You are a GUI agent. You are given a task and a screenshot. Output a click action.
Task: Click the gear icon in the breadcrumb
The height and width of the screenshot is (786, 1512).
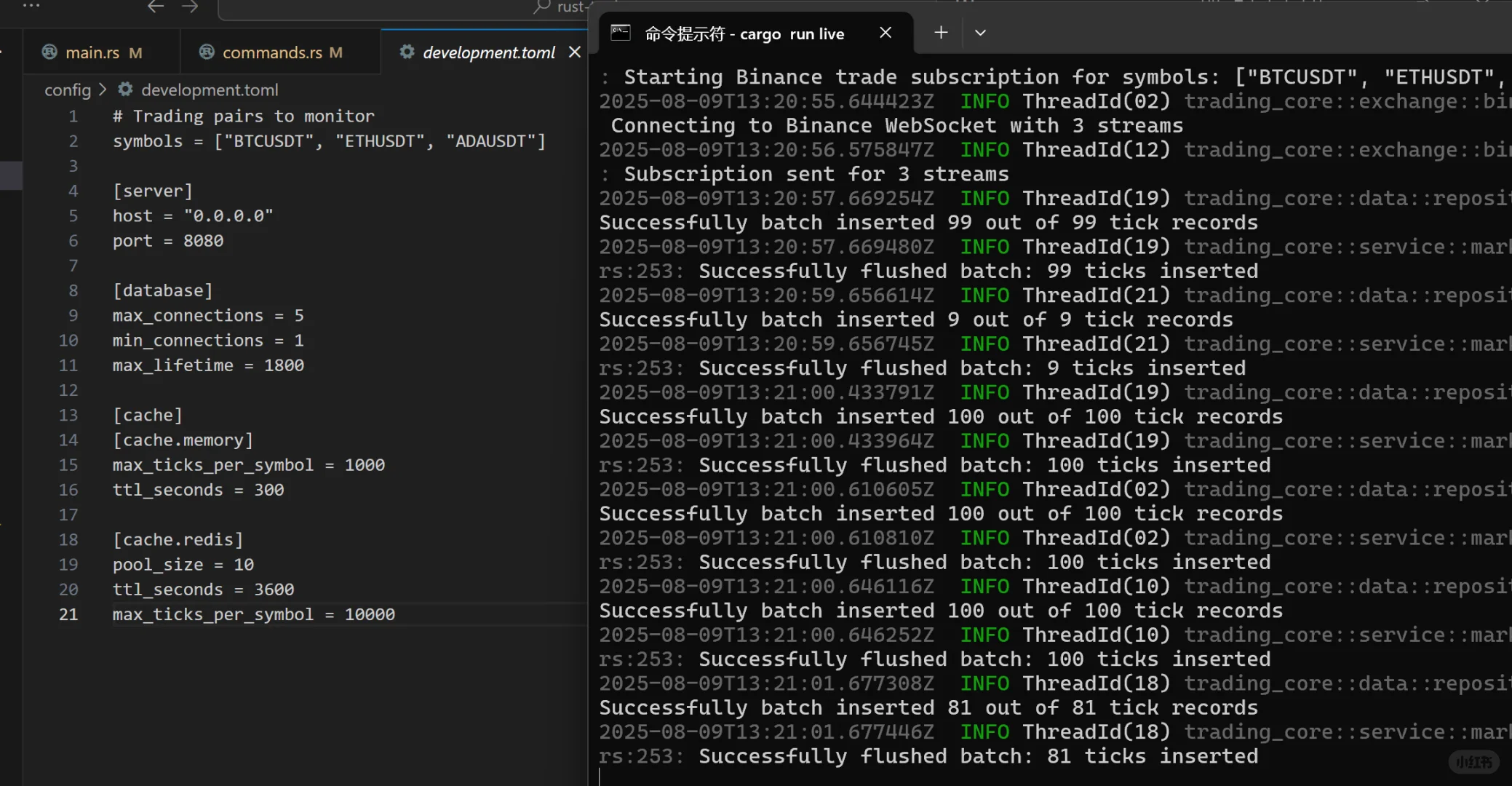pos(125,89)
